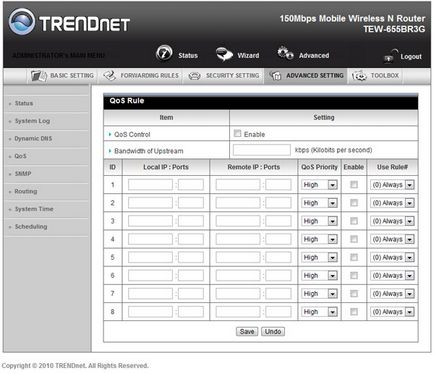Viewport: 434px width, 374px height.
Task: Open Use Rule# dropdown for rule 1
Action: pyautogui.click(x=392, y=185)
